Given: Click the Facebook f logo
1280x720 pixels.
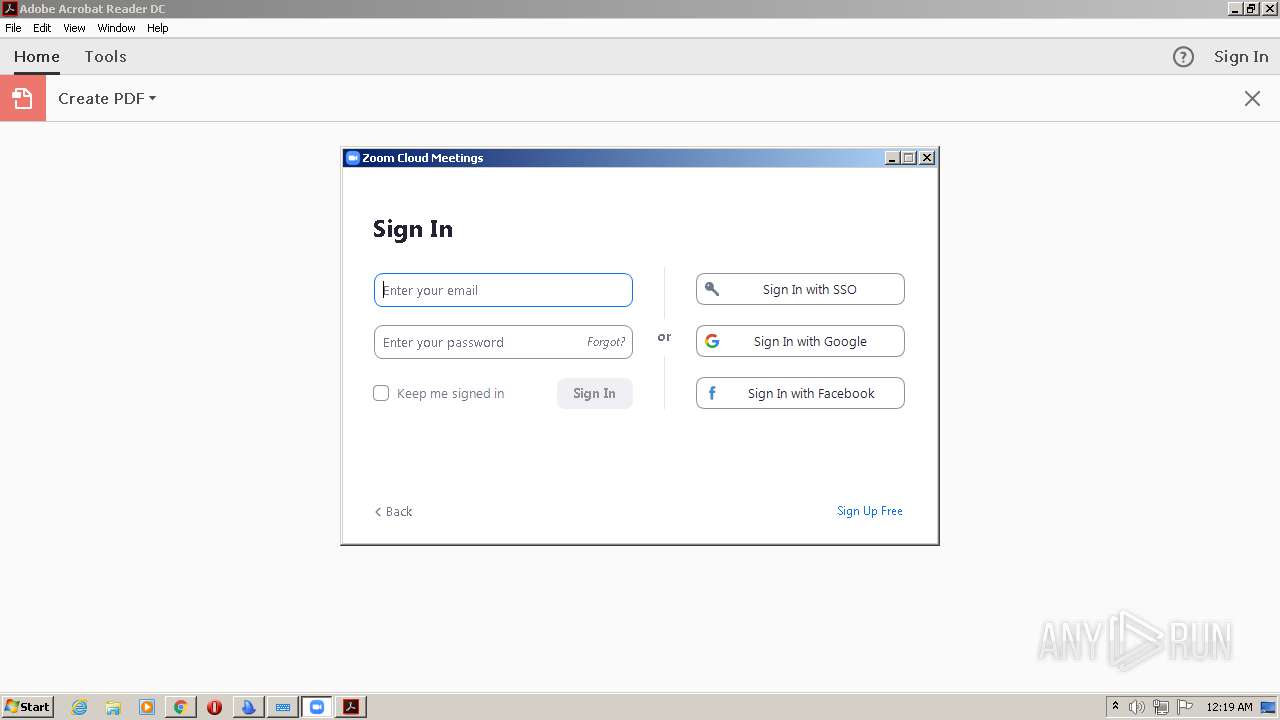Looking at the screenshot, I should click(x=712, y=393).
